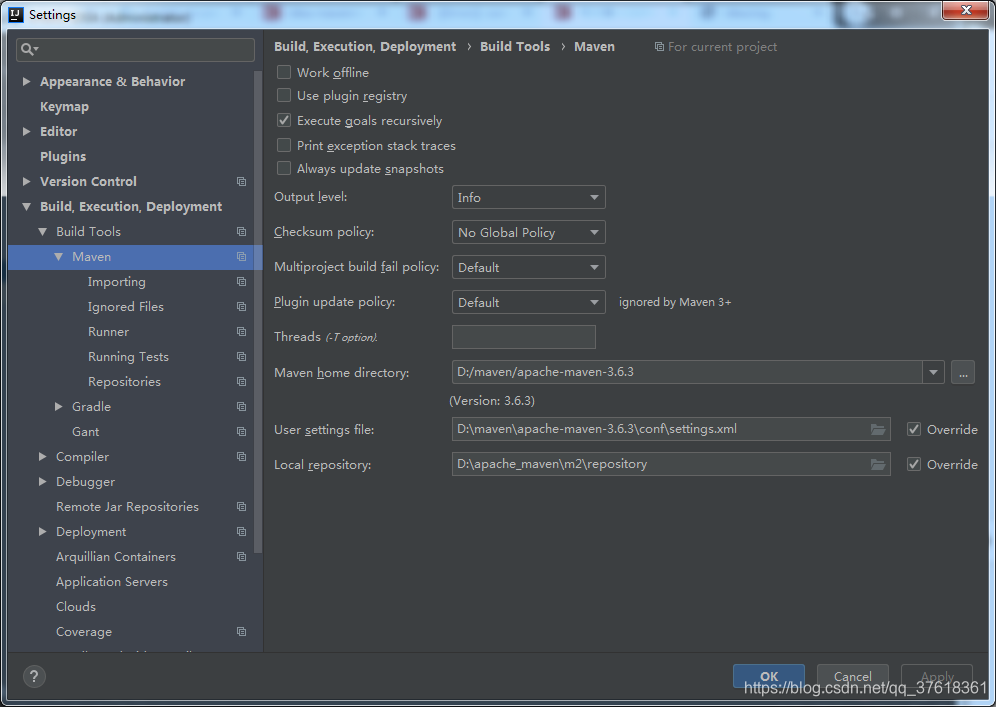996x707 pixels.
Task: Open the Checksum policy dropdown
Action: click(528, 231)
